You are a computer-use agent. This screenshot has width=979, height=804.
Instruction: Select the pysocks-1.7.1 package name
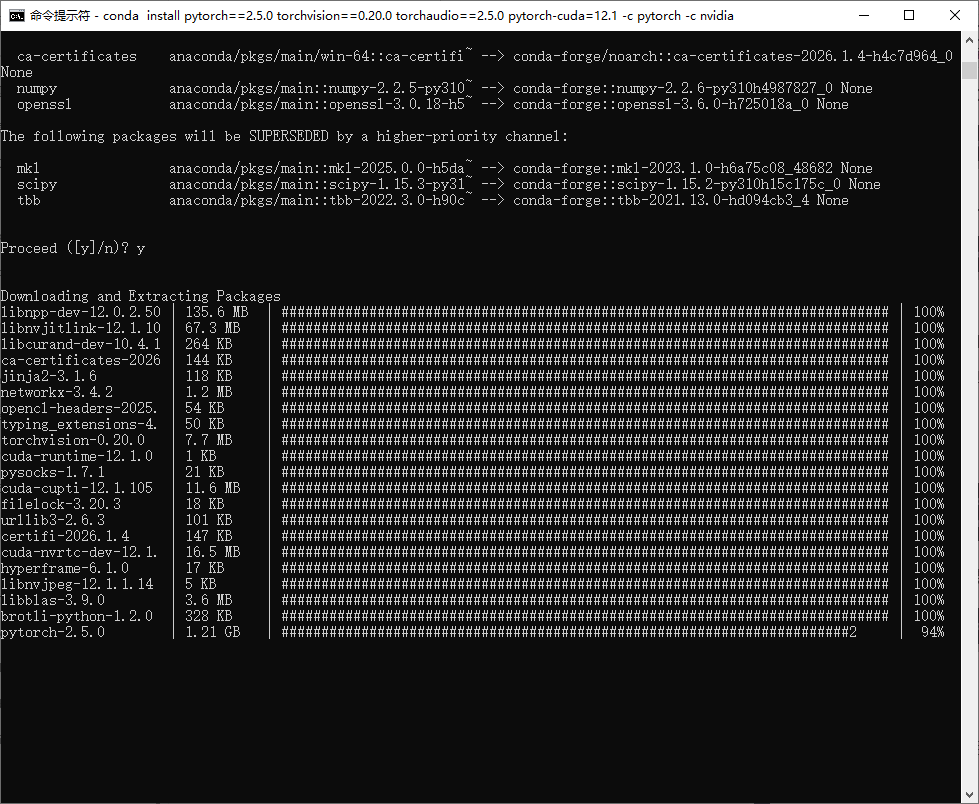[x=52, y=473]
